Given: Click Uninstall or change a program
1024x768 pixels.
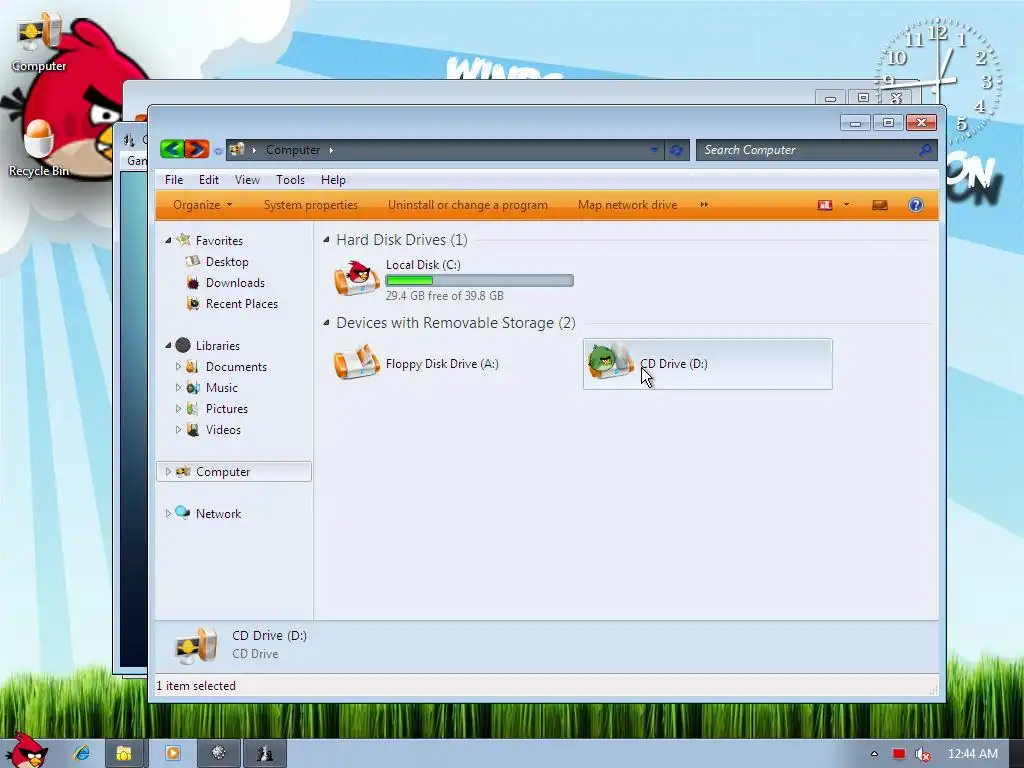Looking at the screenshot, I should point(468,205).
